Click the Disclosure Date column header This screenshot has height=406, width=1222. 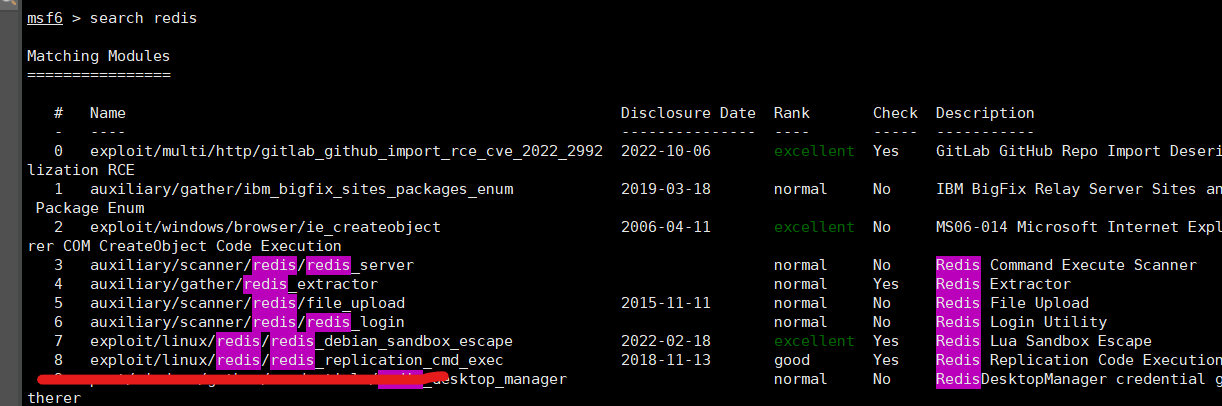coord(688,113)
